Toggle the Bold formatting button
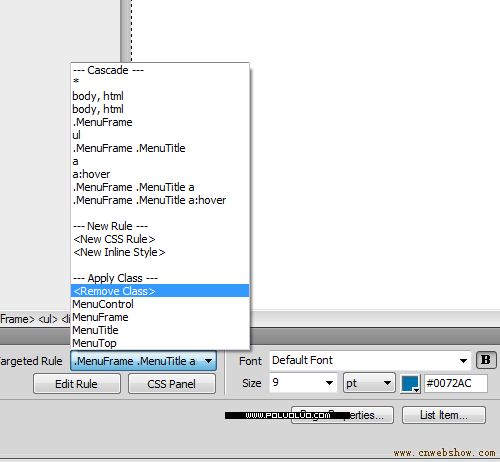500x462 pixels. coord(486,360)
